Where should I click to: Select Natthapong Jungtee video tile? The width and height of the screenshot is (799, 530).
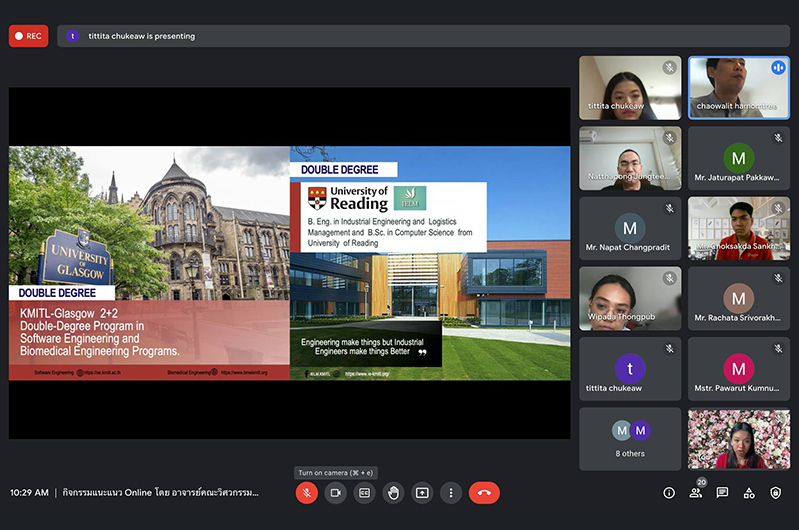[x=630, y=158]
